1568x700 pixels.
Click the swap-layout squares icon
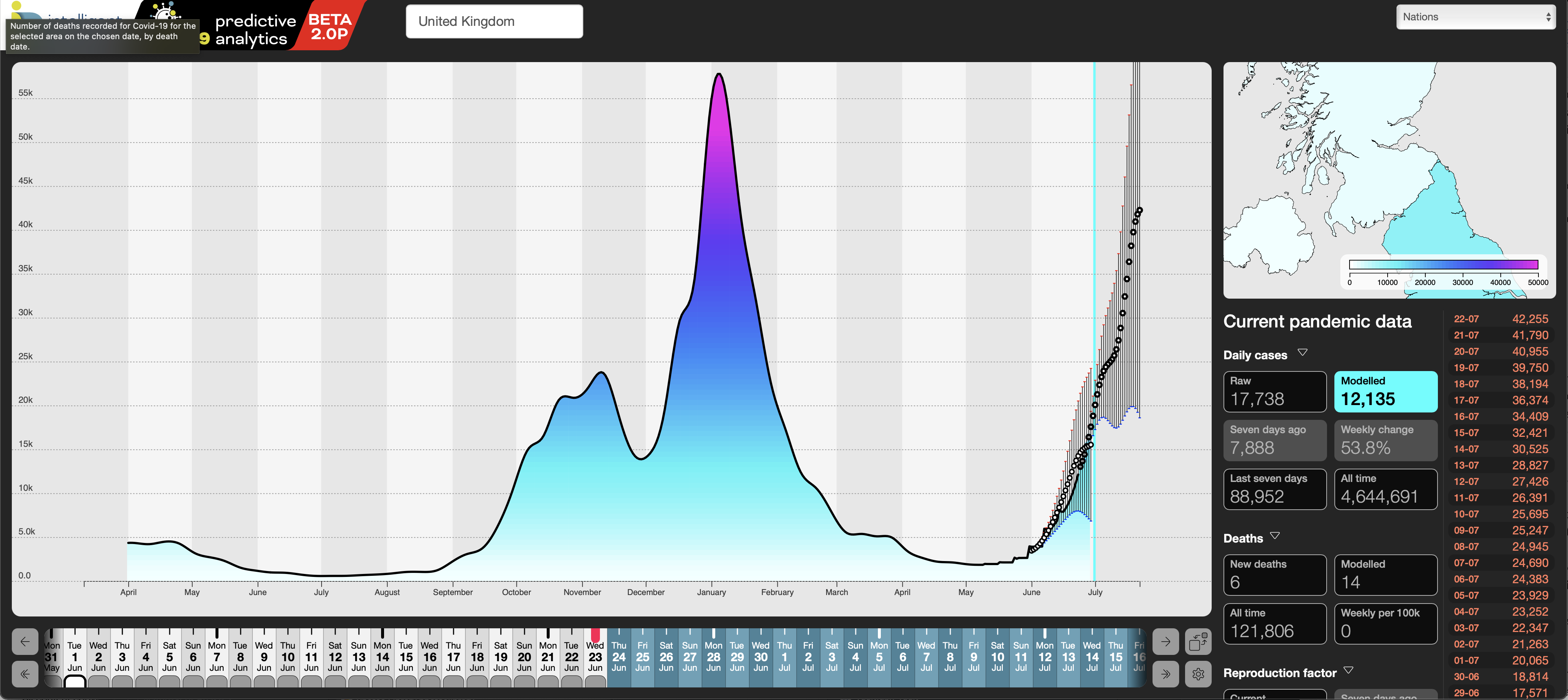[x=1198, y=642]
